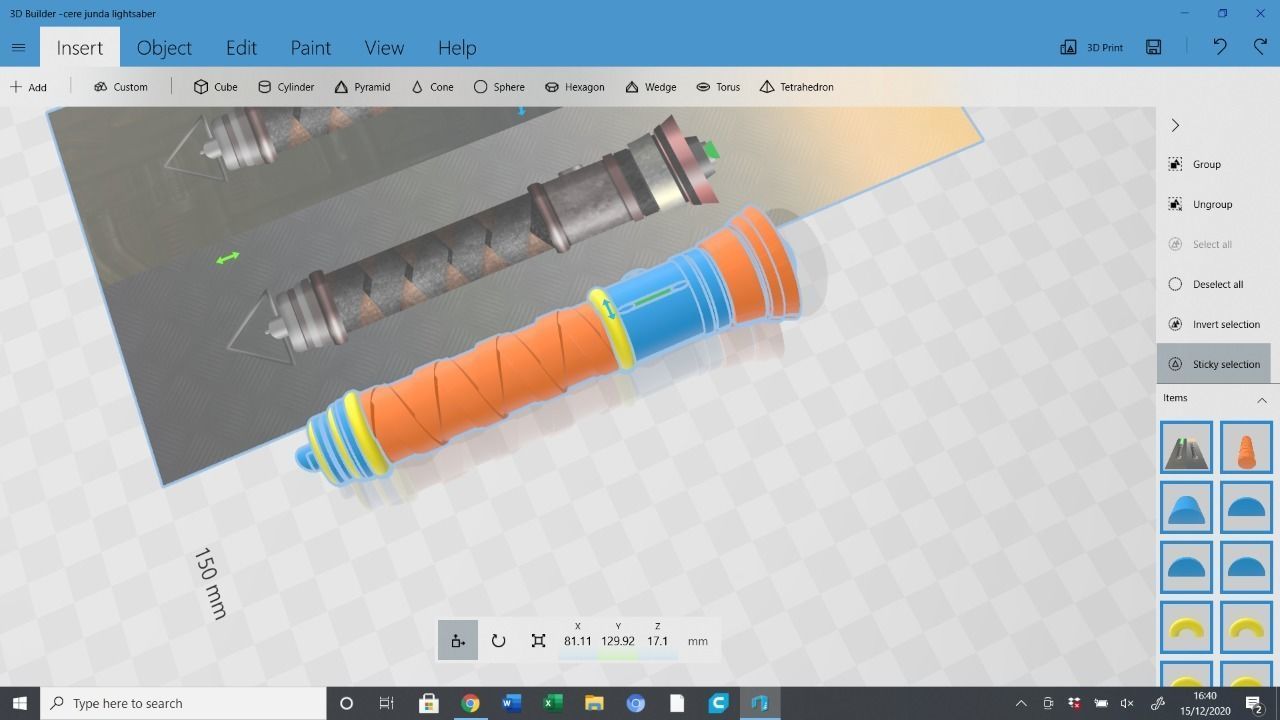The height and width of the screenshot is (720, 1280).
Task: Click the muted volume tray icon
Action: click(x=1127, y=703)
